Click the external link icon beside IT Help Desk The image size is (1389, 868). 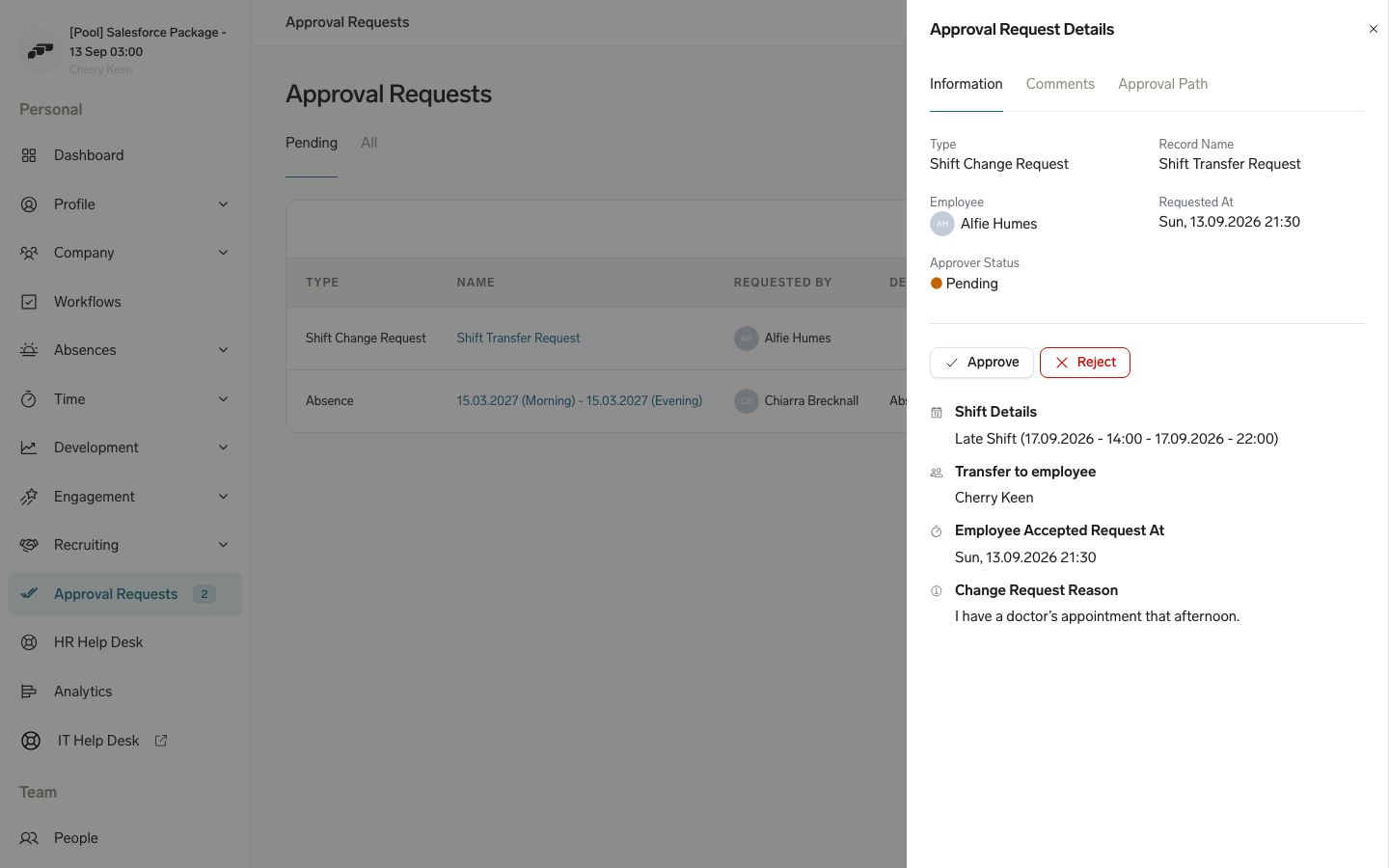point(161,741)
